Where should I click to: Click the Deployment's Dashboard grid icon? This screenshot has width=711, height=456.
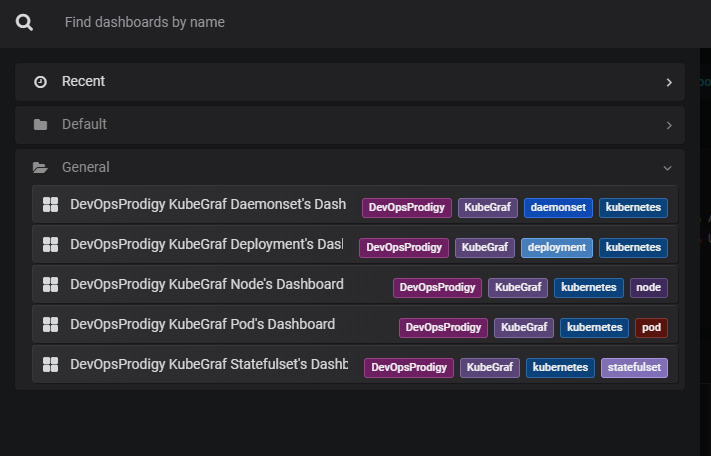(x=51, y=245)
